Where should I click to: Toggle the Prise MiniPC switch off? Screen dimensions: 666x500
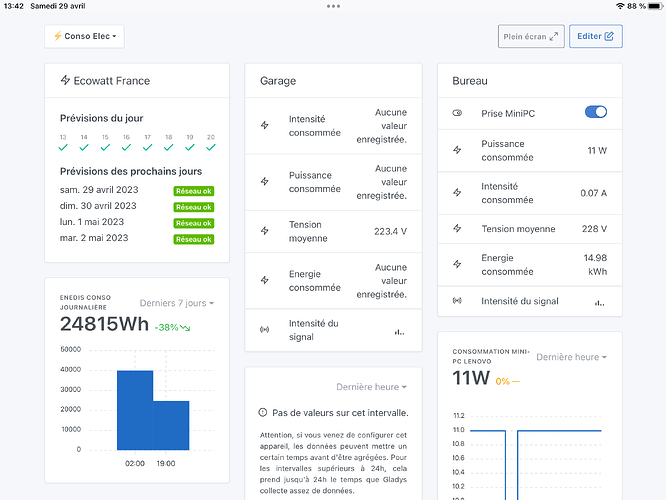pyautogui.click(x=595, y=113)
